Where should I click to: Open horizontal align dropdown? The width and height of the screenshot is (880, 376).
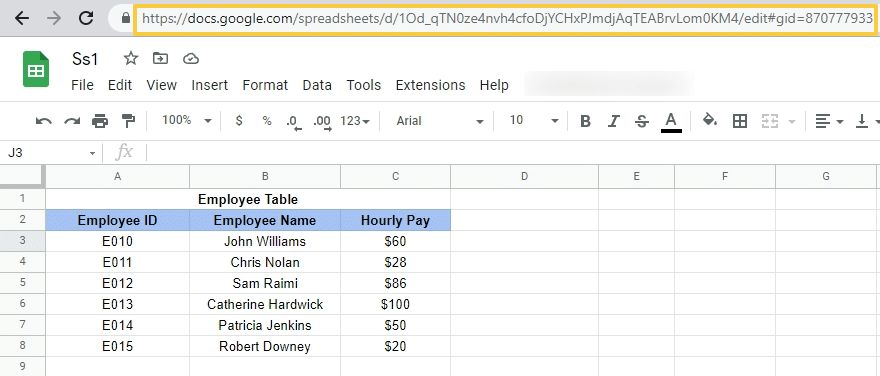(829, 121)
